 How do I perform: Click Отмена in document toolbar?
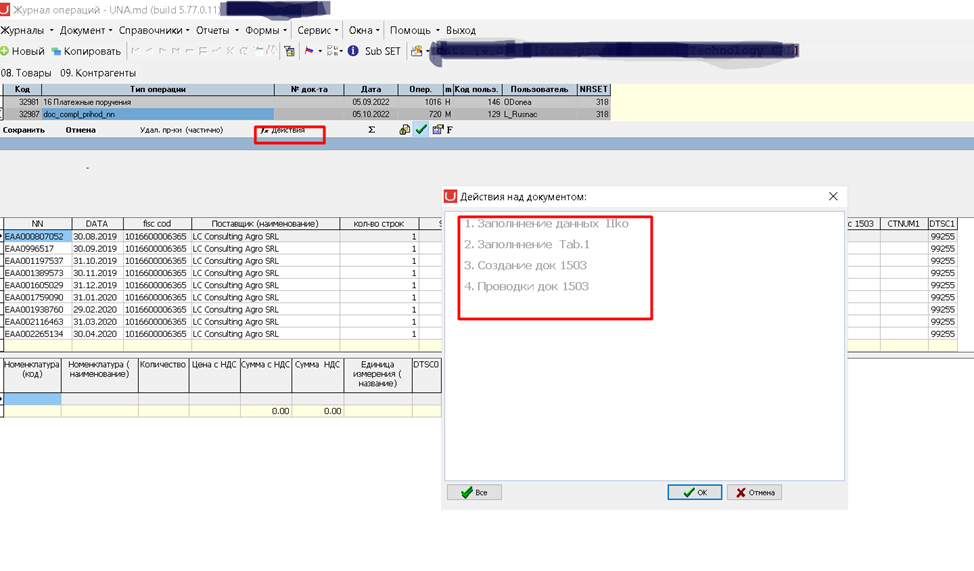(x=81, y=130)
